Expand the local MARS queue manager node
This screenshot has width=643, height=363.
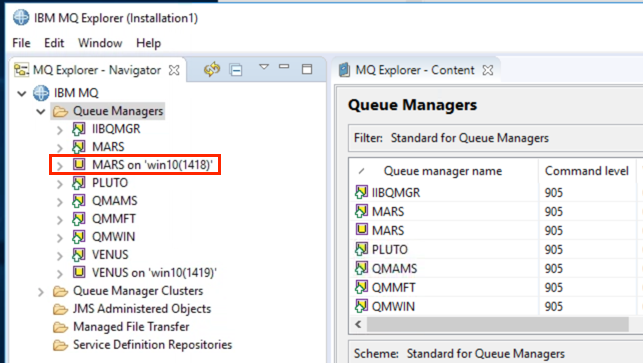tap(60, 148)
